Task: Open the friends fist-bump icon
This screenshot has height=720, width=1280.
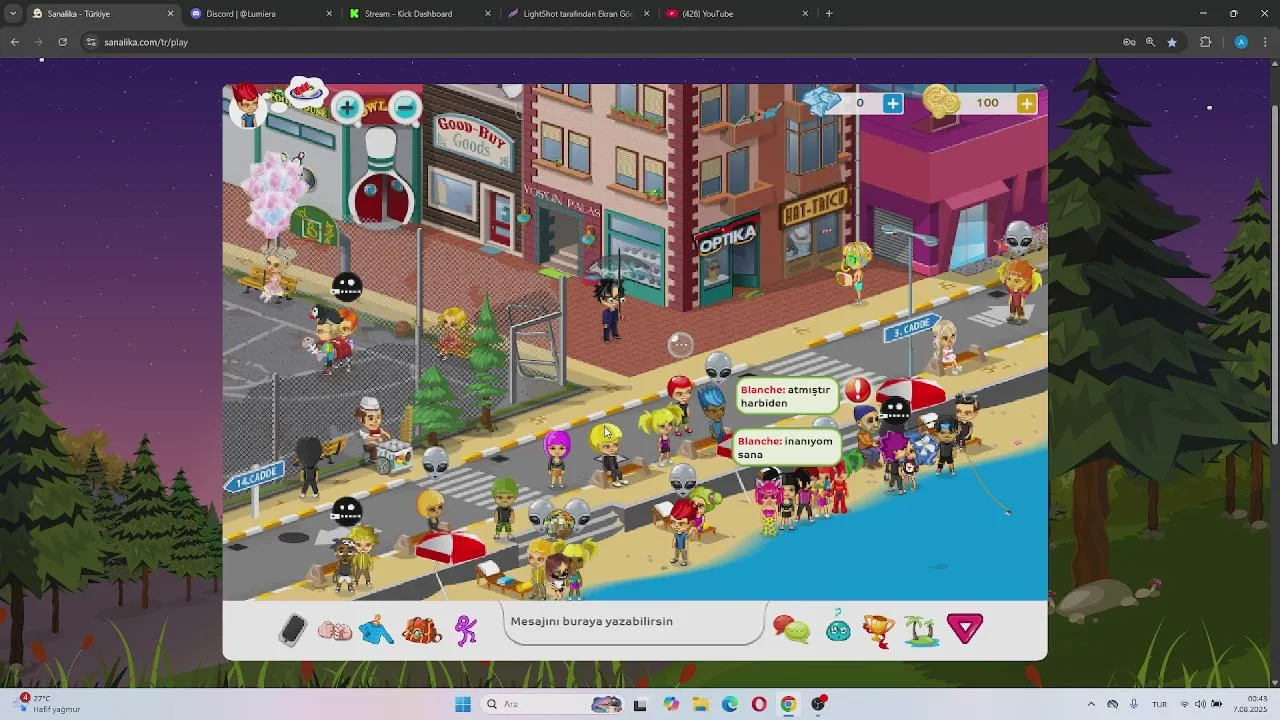Action: click(335, 631)
